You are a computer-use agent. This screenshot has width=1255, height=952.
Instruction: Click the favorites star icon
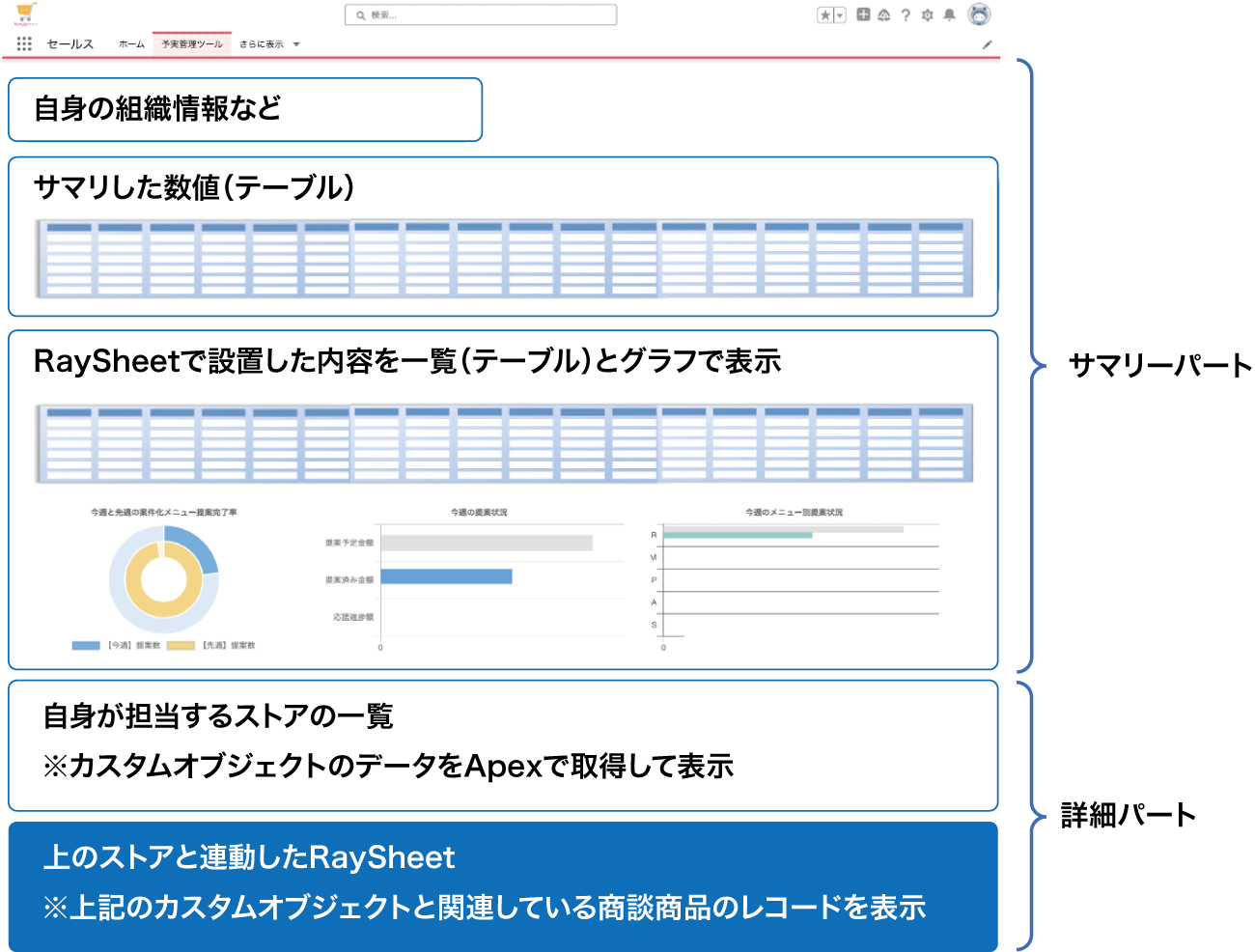(x=825, y=14)
